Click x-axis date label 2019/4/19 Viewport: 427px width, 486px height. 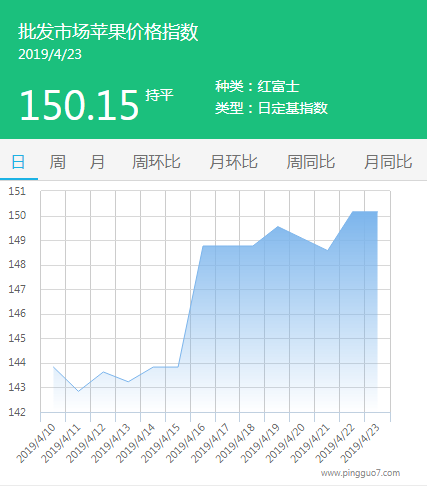[260, 443]
